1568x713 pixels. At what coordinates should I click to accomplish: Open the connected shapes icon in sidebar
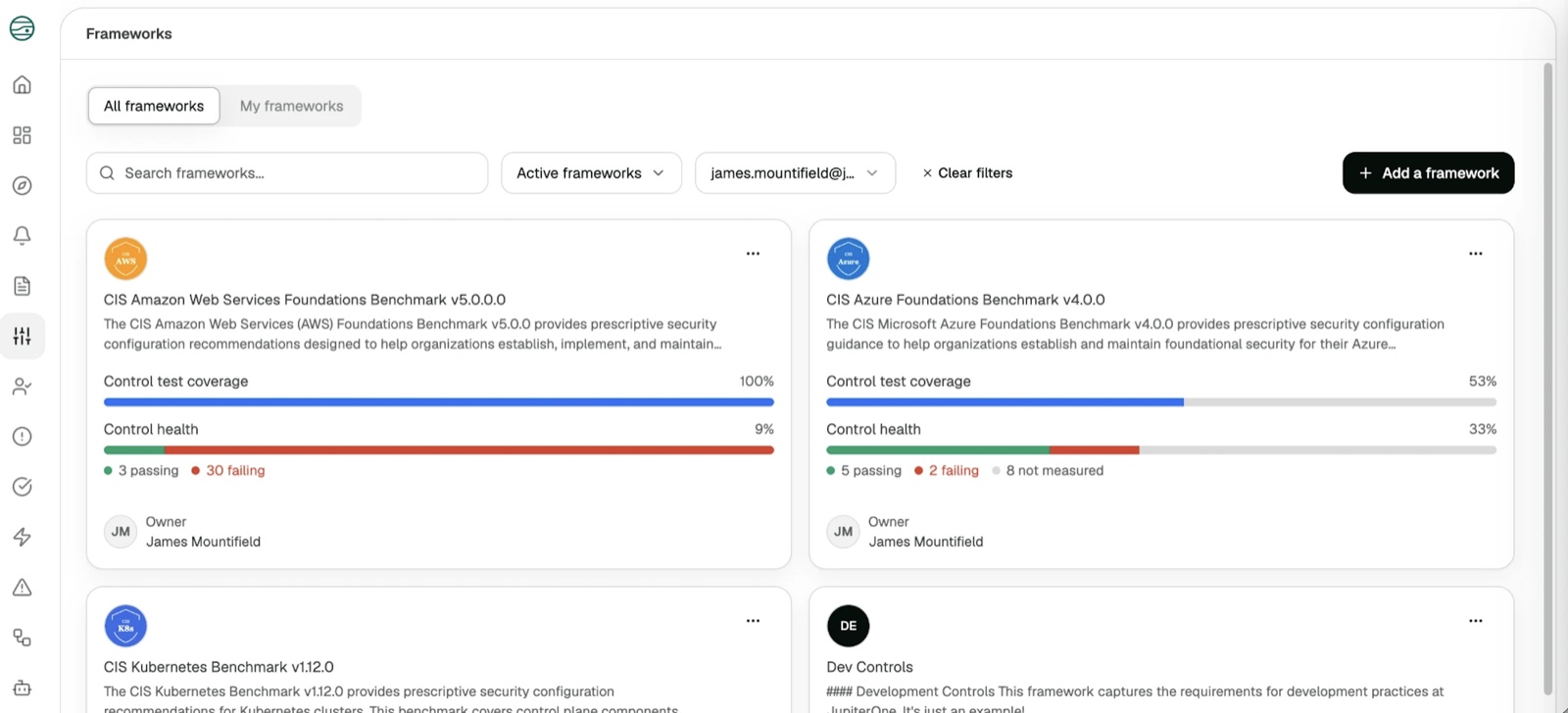[x=22, y=638]
